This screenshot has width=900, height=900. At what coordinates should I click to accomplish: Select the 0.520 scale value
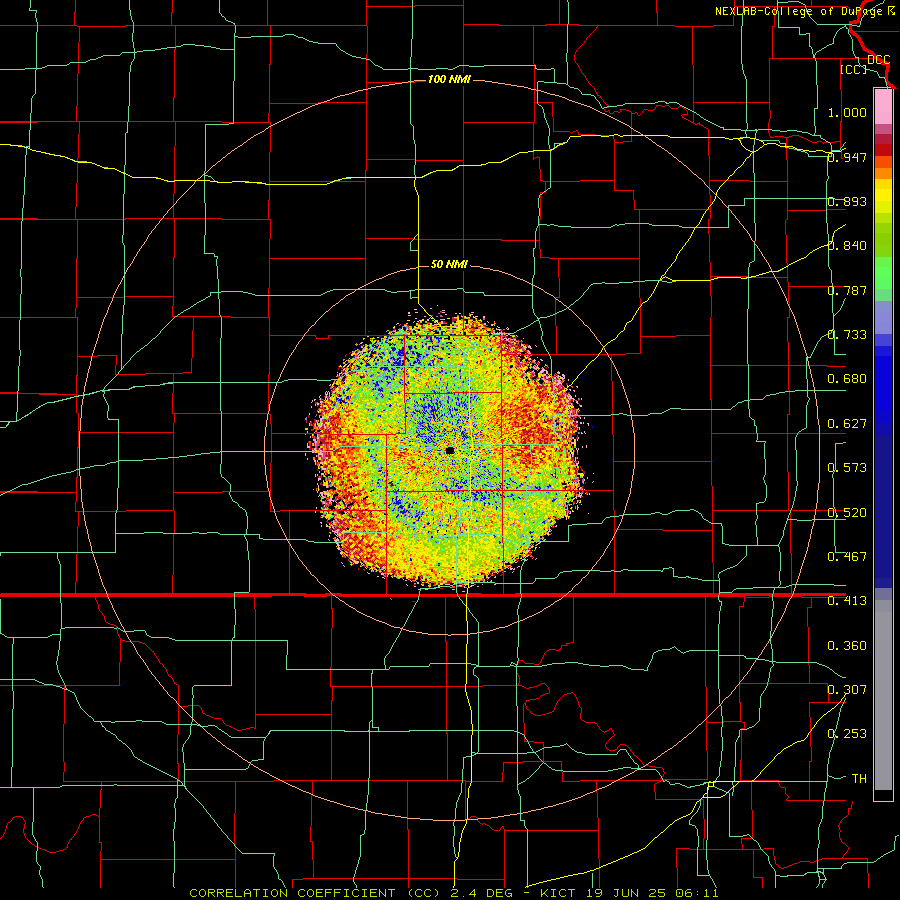[847, 513]
